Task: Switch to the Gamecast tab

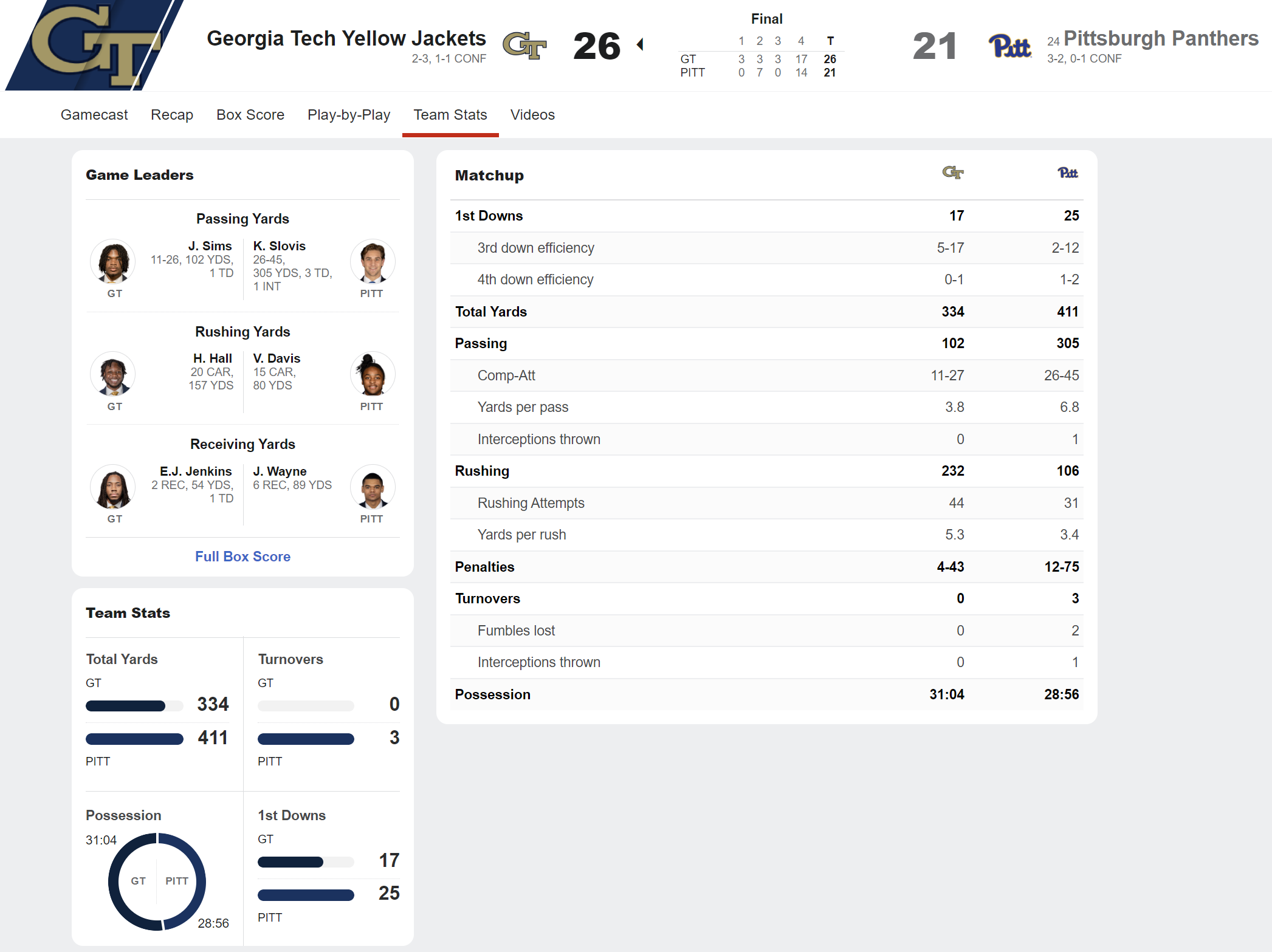Action: click(x=94, y=115)
